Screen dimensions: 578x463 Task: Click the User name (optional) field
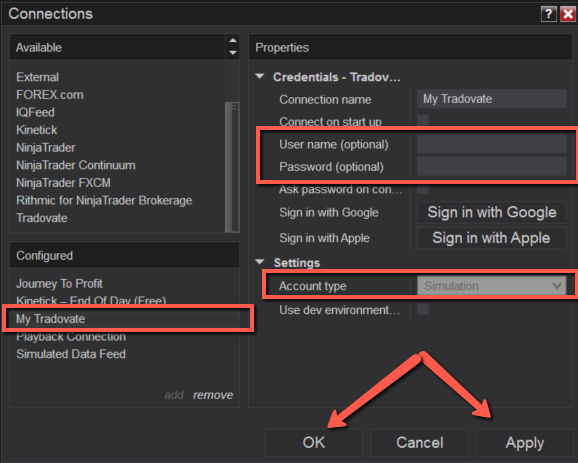[x=491, y=144]
